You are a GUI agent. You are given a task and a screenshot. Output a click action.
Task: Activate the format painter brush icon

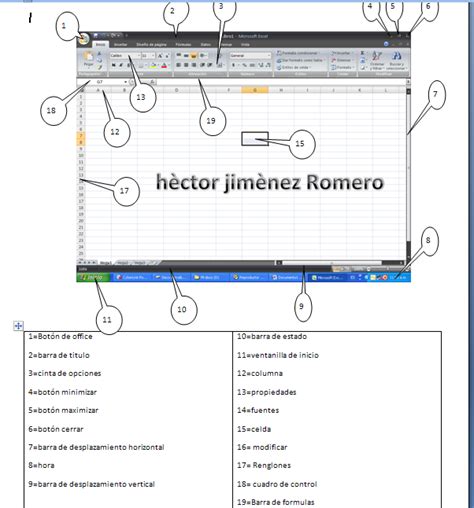click(x=99, y=67)
